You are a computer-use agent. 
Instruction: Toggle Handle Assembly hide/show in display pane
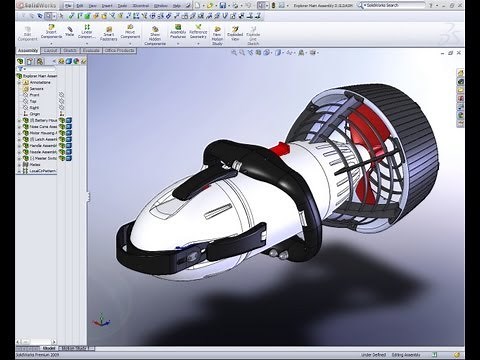(x=62, y=146)
